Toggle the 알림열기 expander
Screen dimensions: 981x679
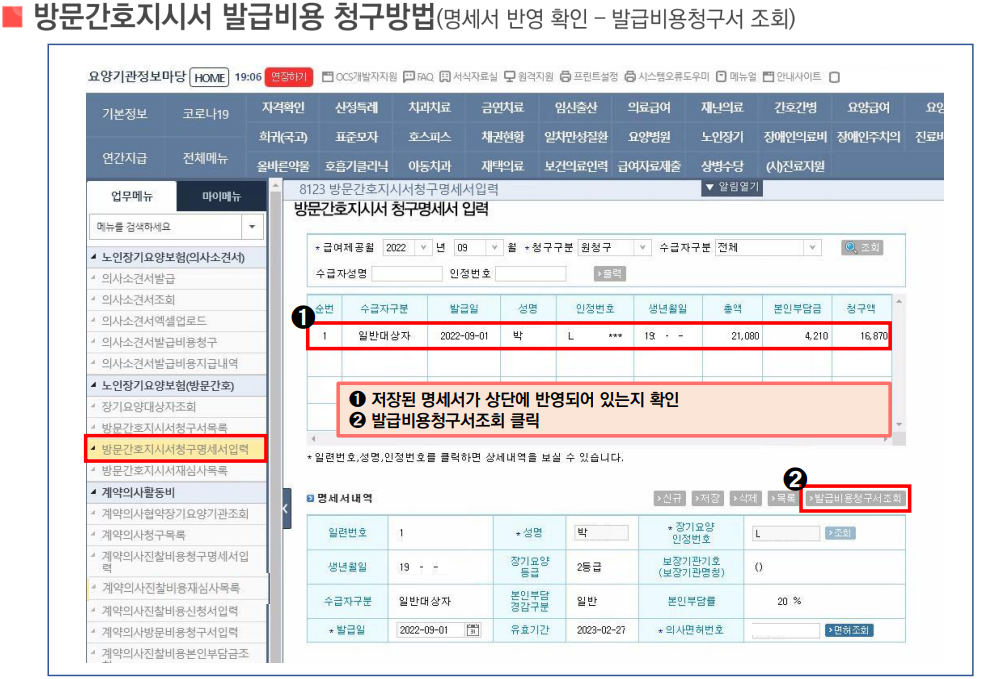(731, 187)
